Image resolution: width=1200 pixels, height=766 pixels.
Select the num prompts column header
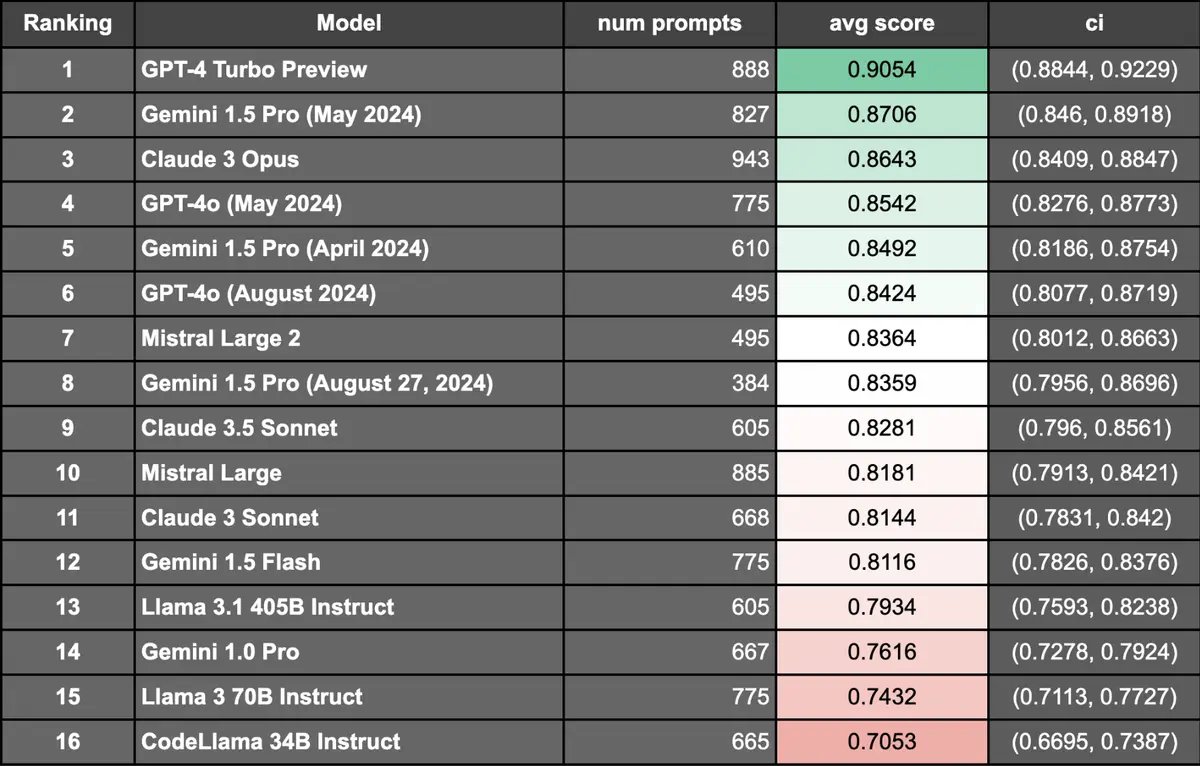670,24
